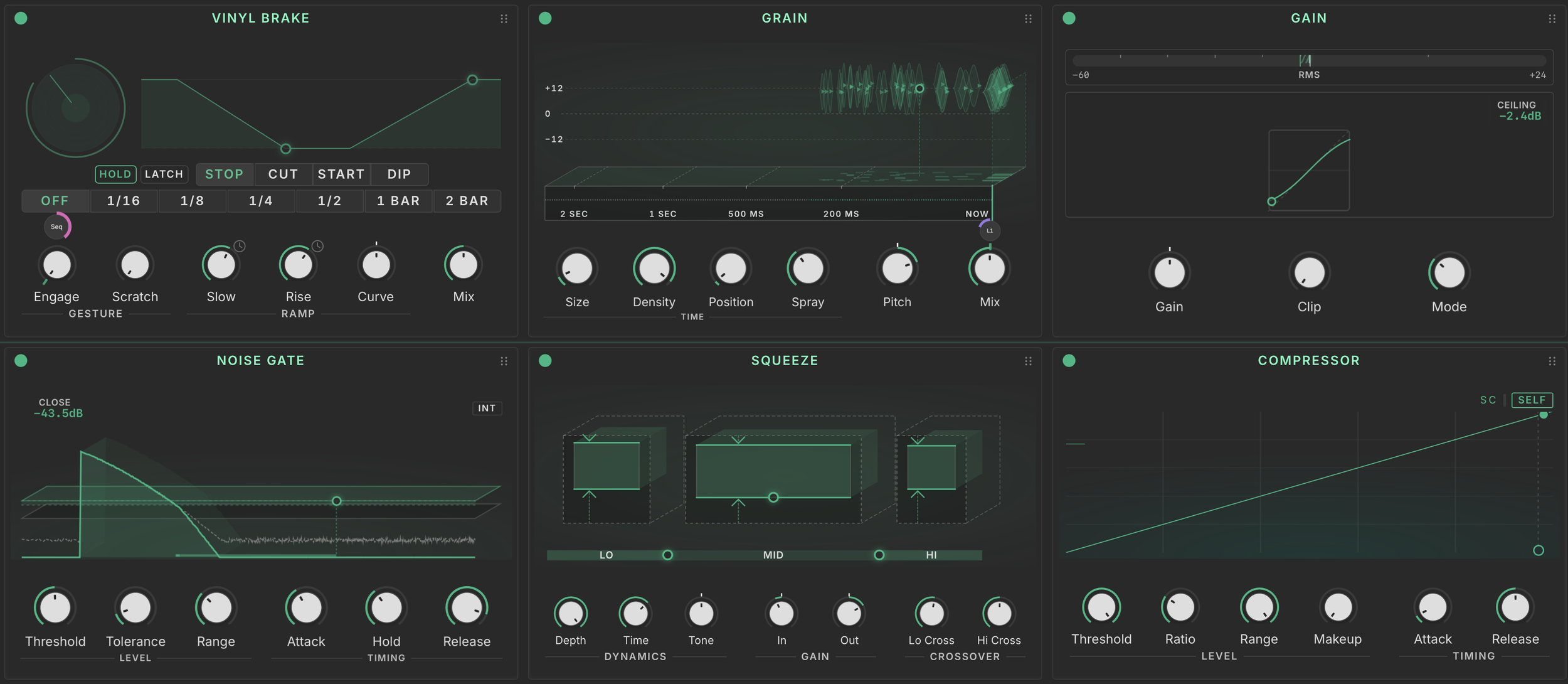Viewport: 1568px width, 684px height.
Task: Select SELF sidechain in Compressor
Action: click(1532, 400)
